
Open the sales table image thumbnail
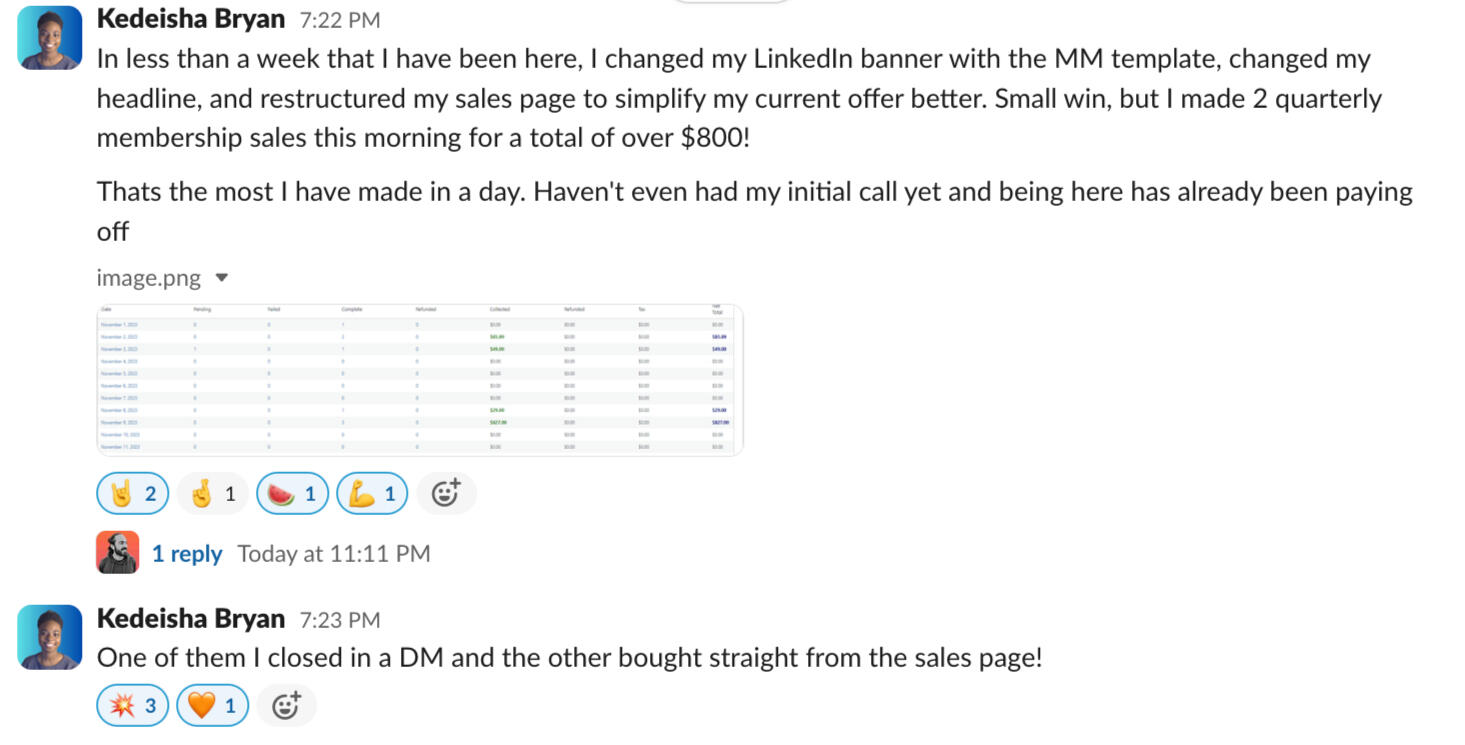click(x=420, y=380)
